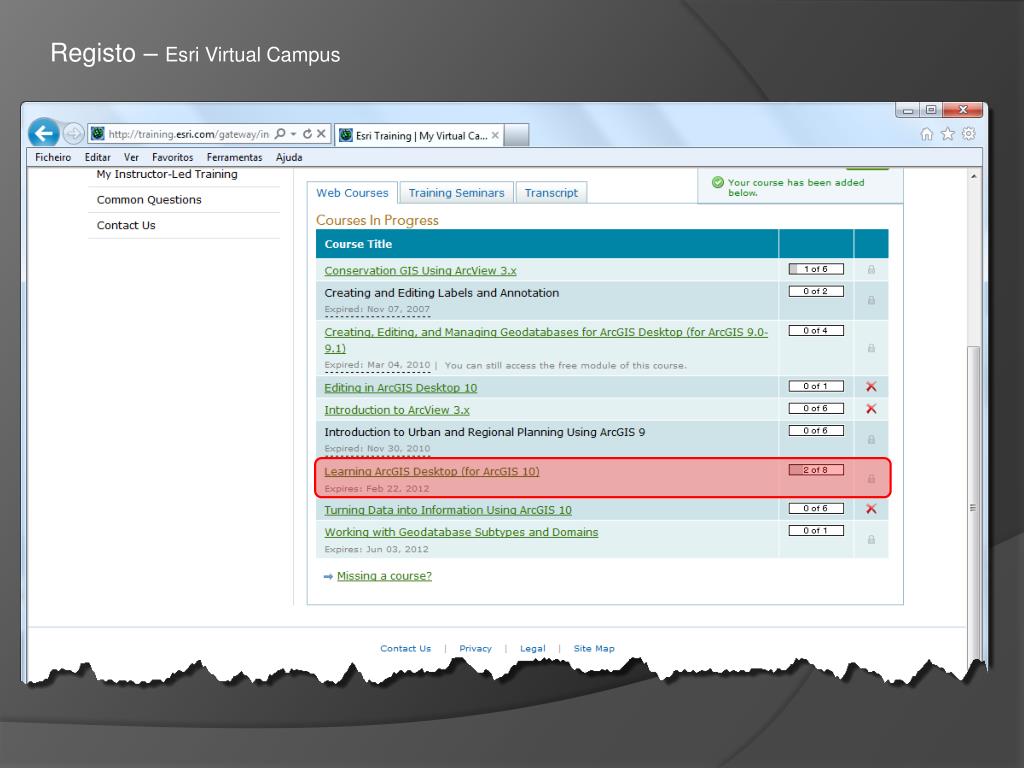Click the Esri Training tab favicon
This screenshot has width=1024, height=768.
[346, 135]
